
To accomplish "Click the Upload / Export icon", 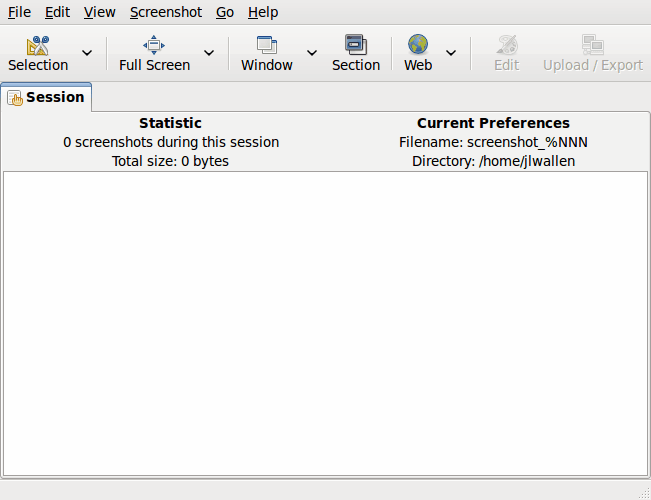I will 593,45.
